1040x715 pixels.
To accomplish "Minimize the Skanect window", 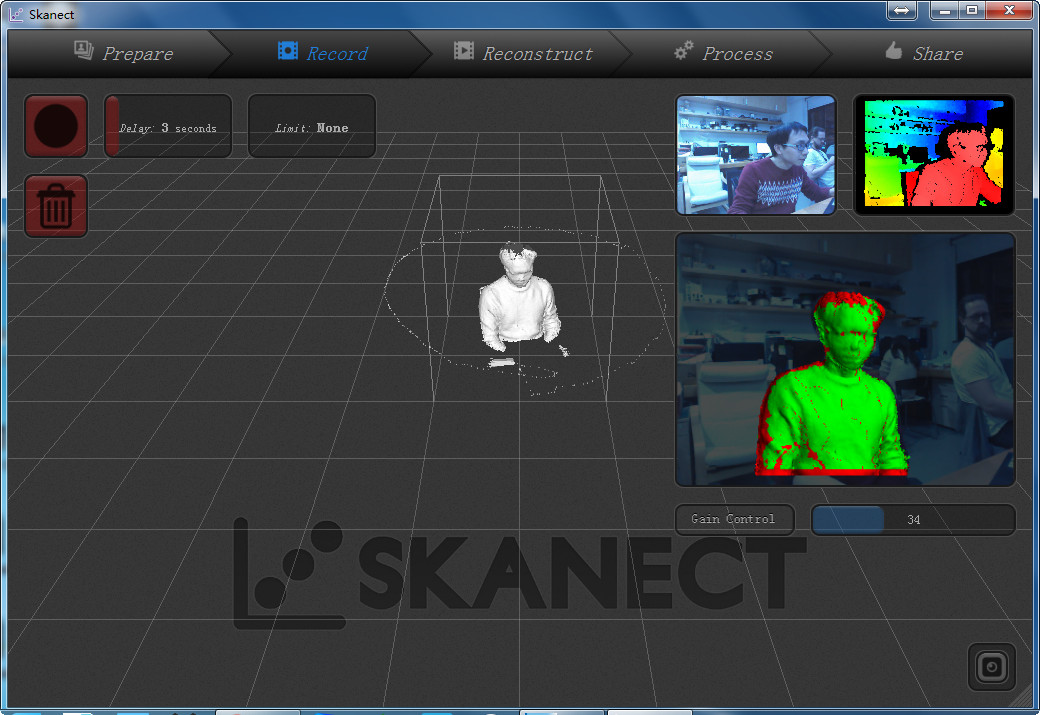I will (944, 10).
